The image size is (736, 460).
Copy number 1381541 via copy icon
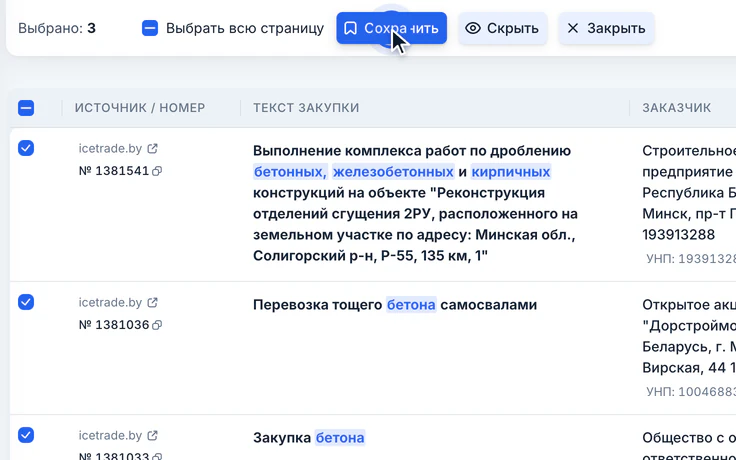click(x=157, y=171)
